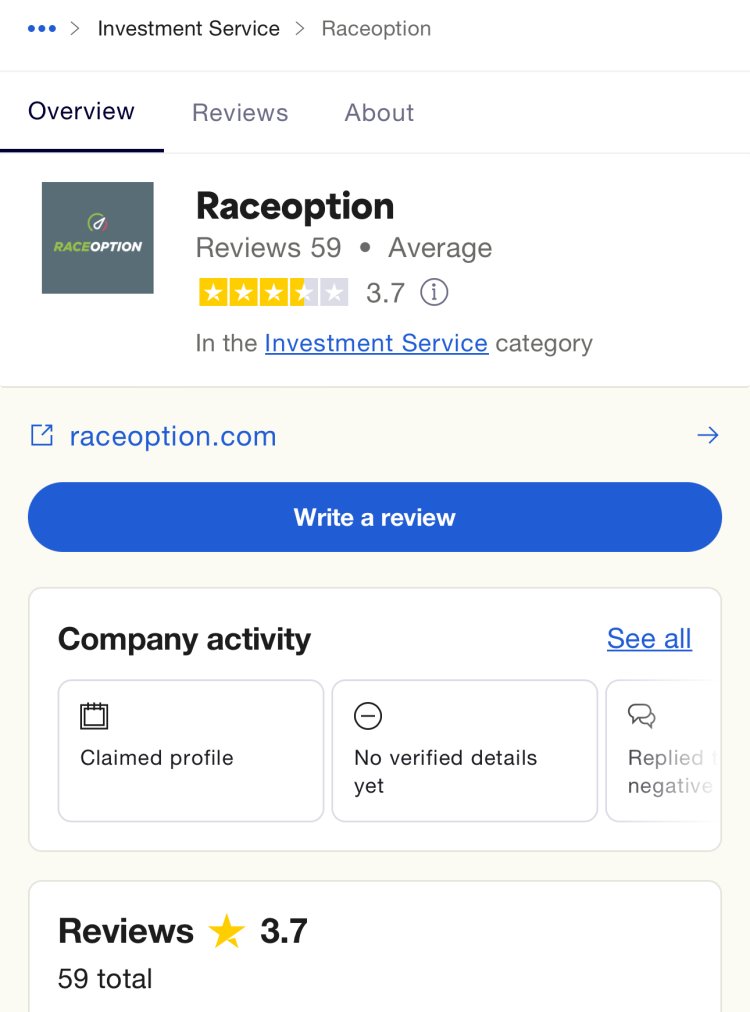Click Investment Service in the breadcrumb
This screenshot has height=1012, width=750.
pos(188,28)
